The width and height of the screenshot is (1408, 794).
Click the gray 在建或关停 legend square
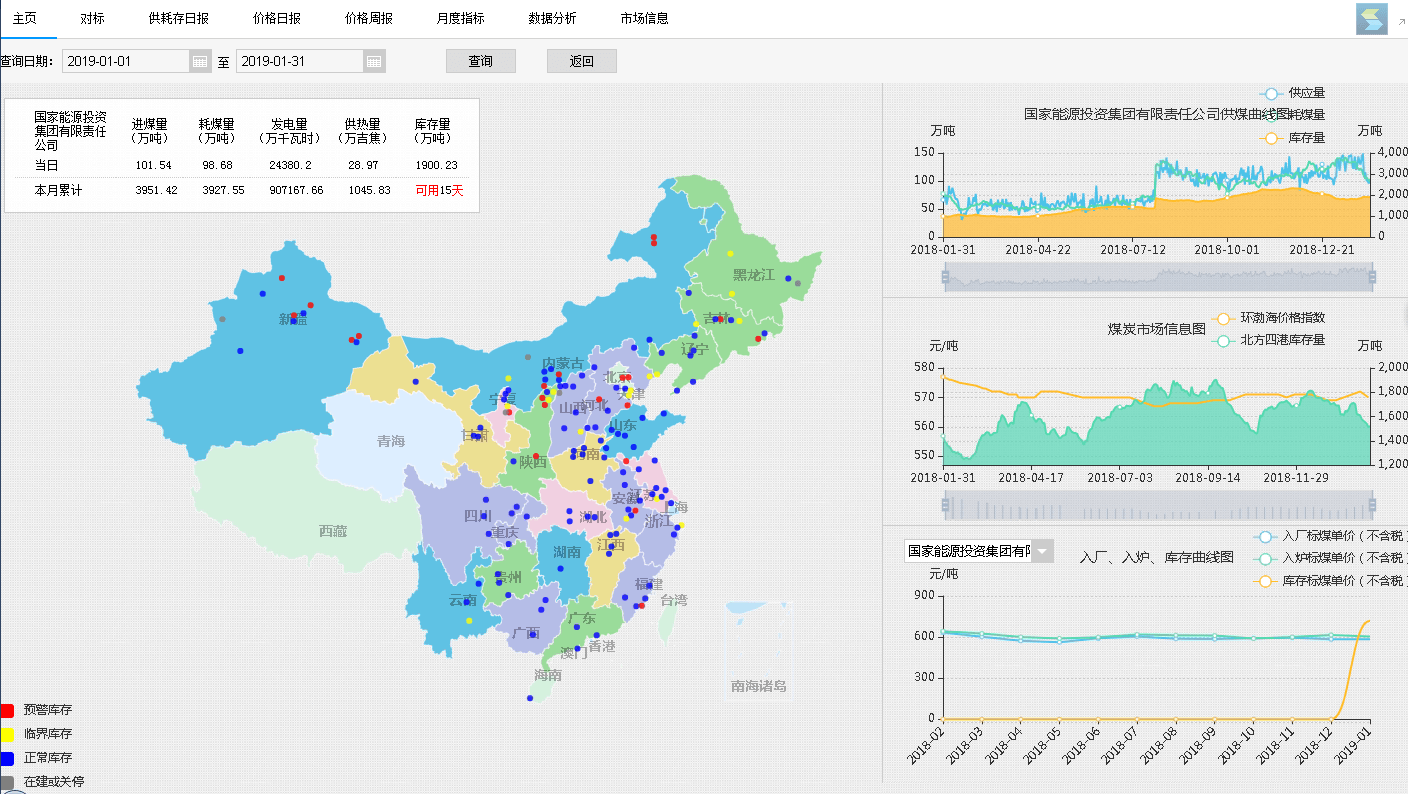pos(8,782)
